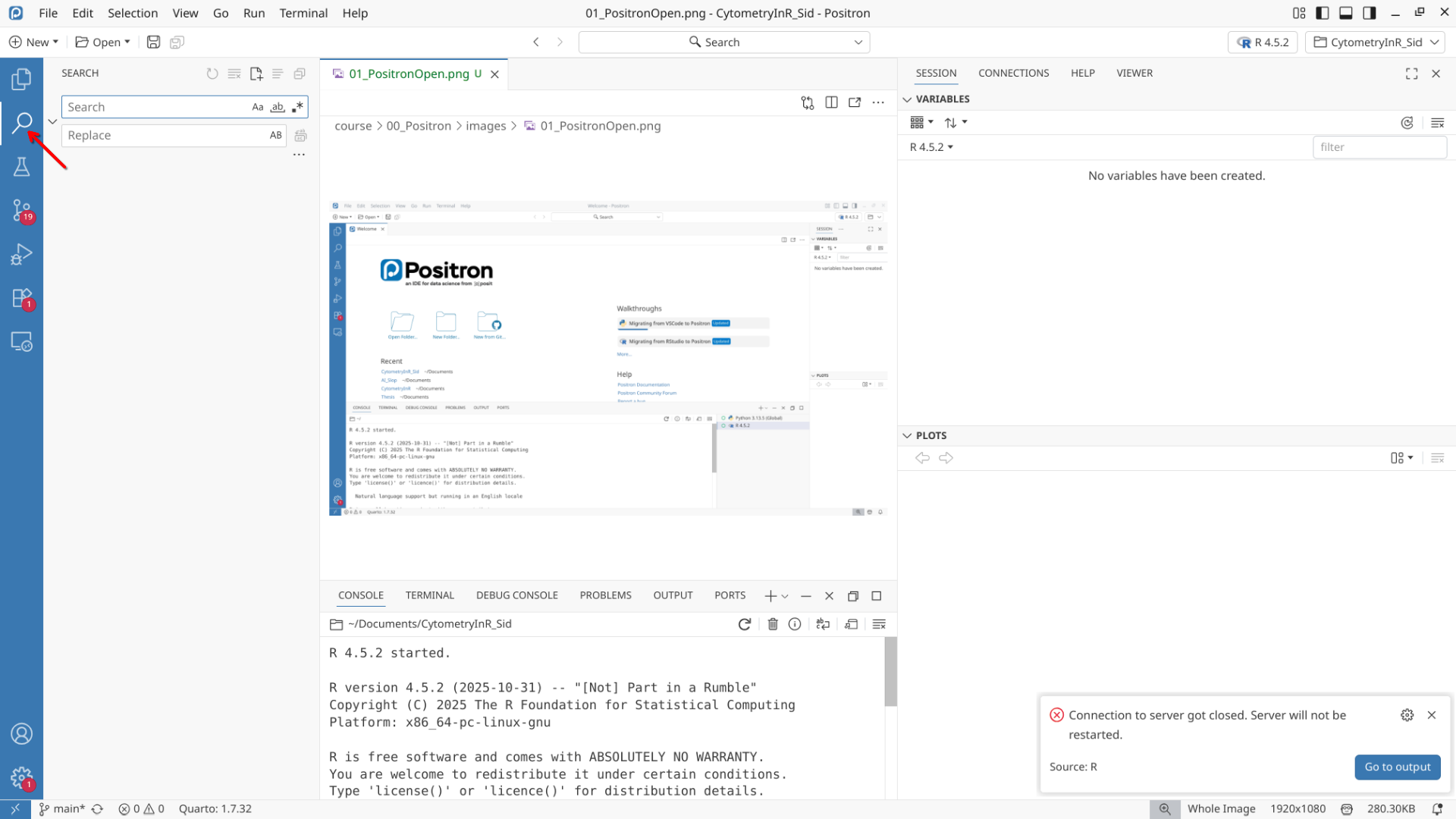Viewport: 1456px width, 819px height.
Task: Restart the R console session
Action: (x=744, y=624)
